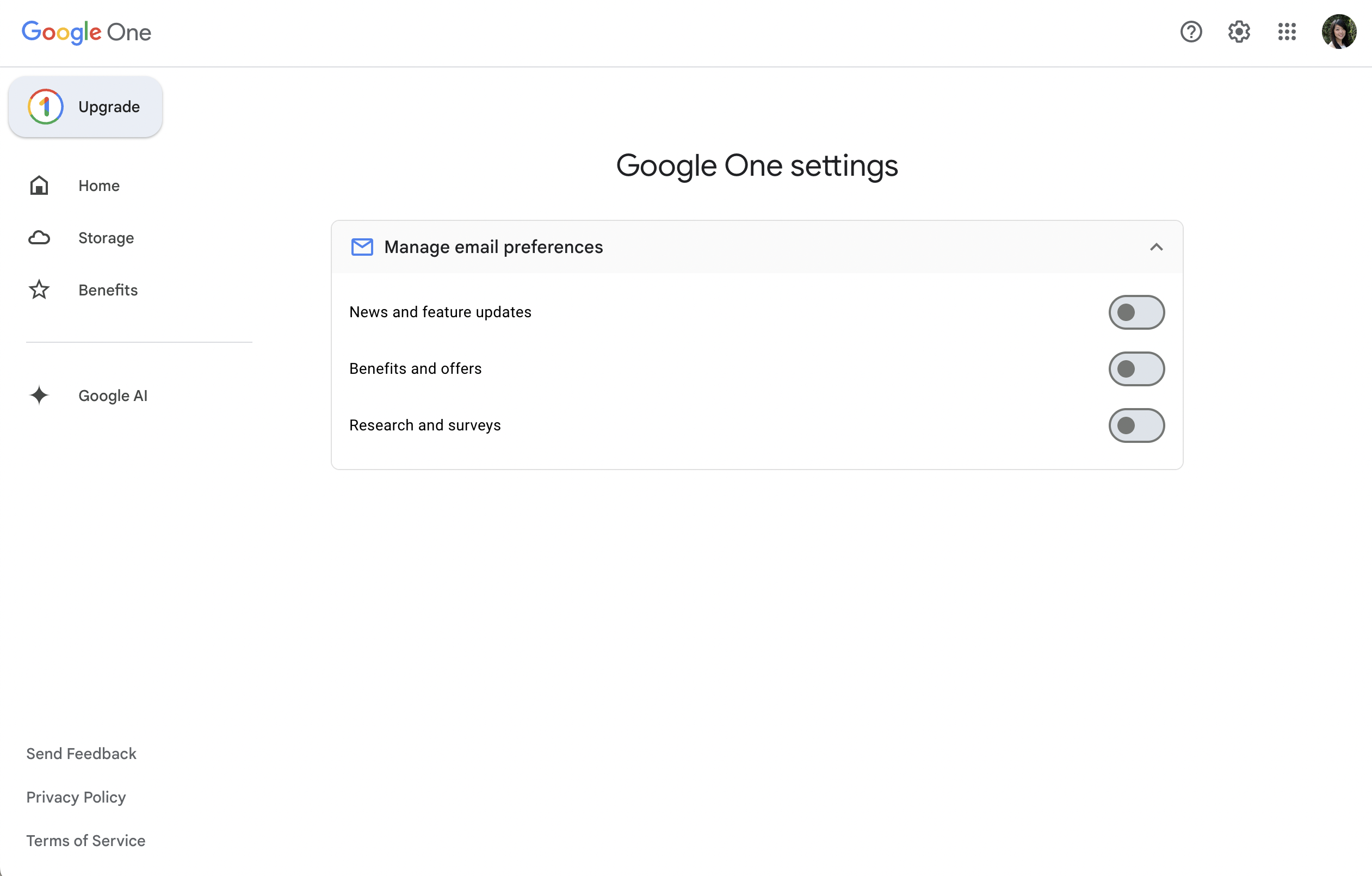
Task: Collapse the Manage email preferences chevron
Action: pos(1156,247)
